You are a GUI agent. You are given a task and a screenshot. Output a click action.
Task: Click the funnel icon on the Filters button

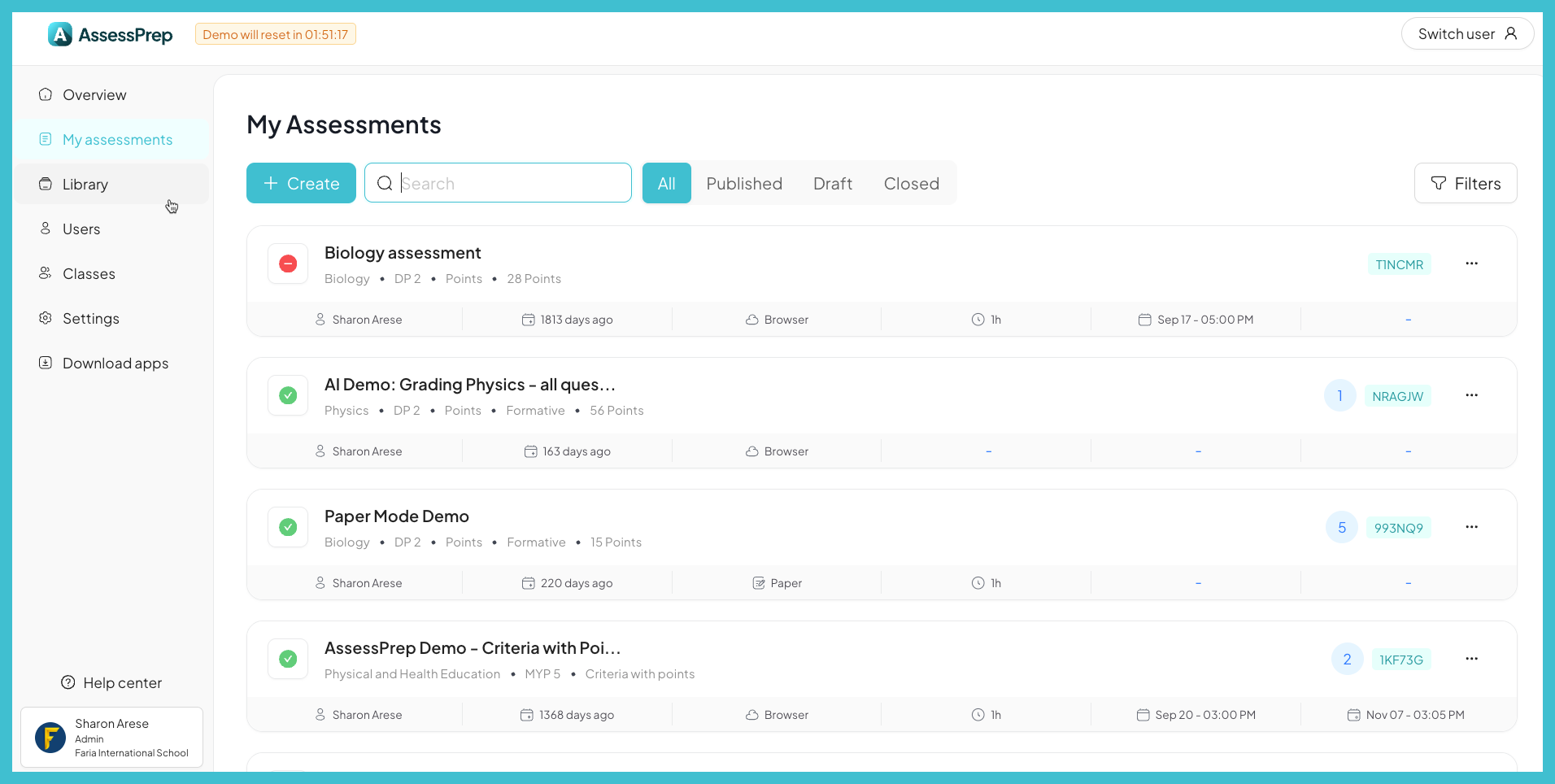point(1438,183)
